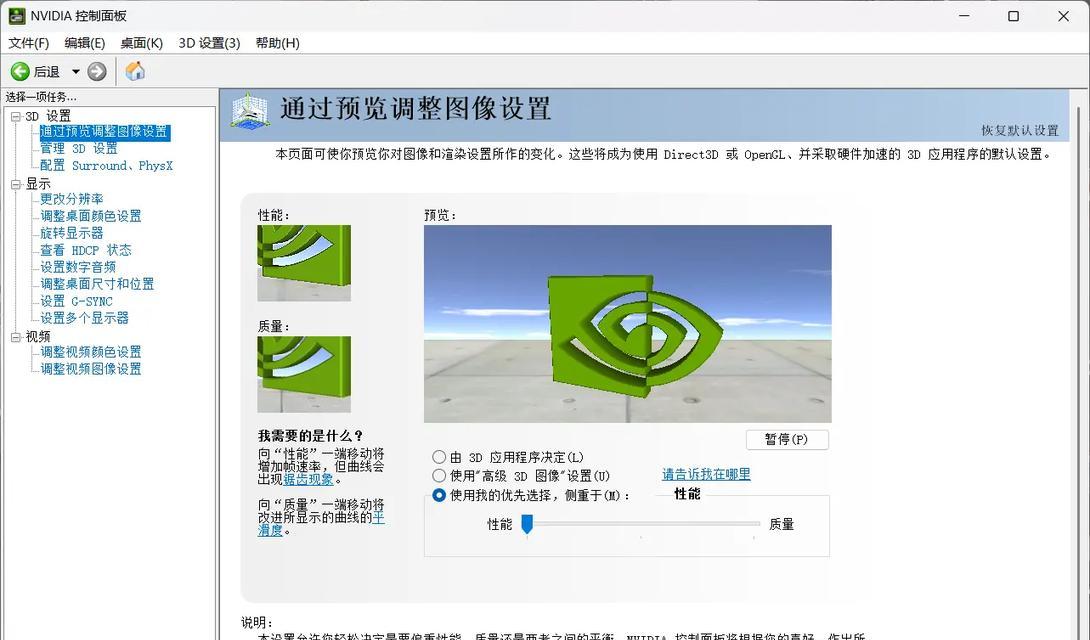The width and height of the screenshot is (1090, 640).
Task: Open 查看 HDCP 状态 page
Action: 86,250
